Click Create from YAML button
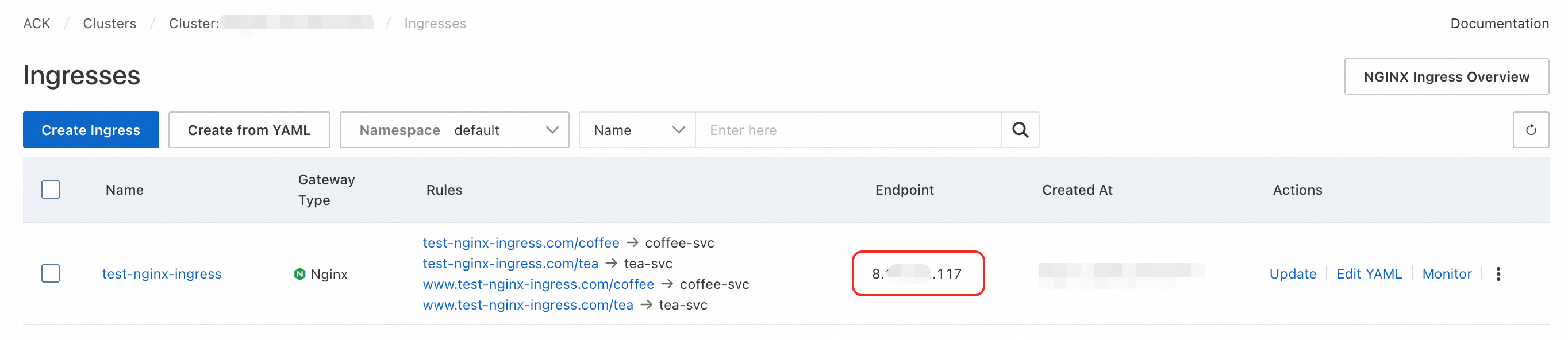 249,130
